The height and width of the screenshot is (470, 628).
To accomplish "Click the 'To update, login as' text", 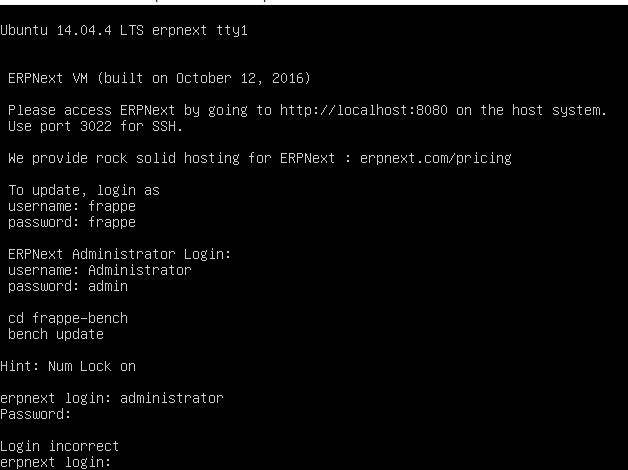I will pos(84,190).
